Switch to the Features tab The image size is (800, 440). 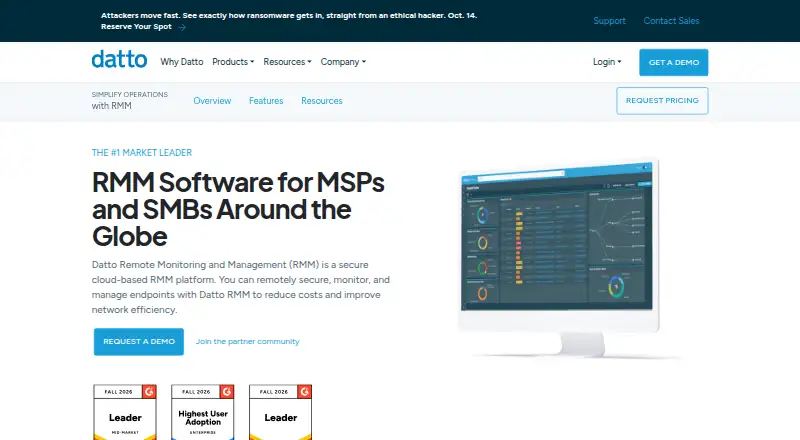click(x=266, y=101)
